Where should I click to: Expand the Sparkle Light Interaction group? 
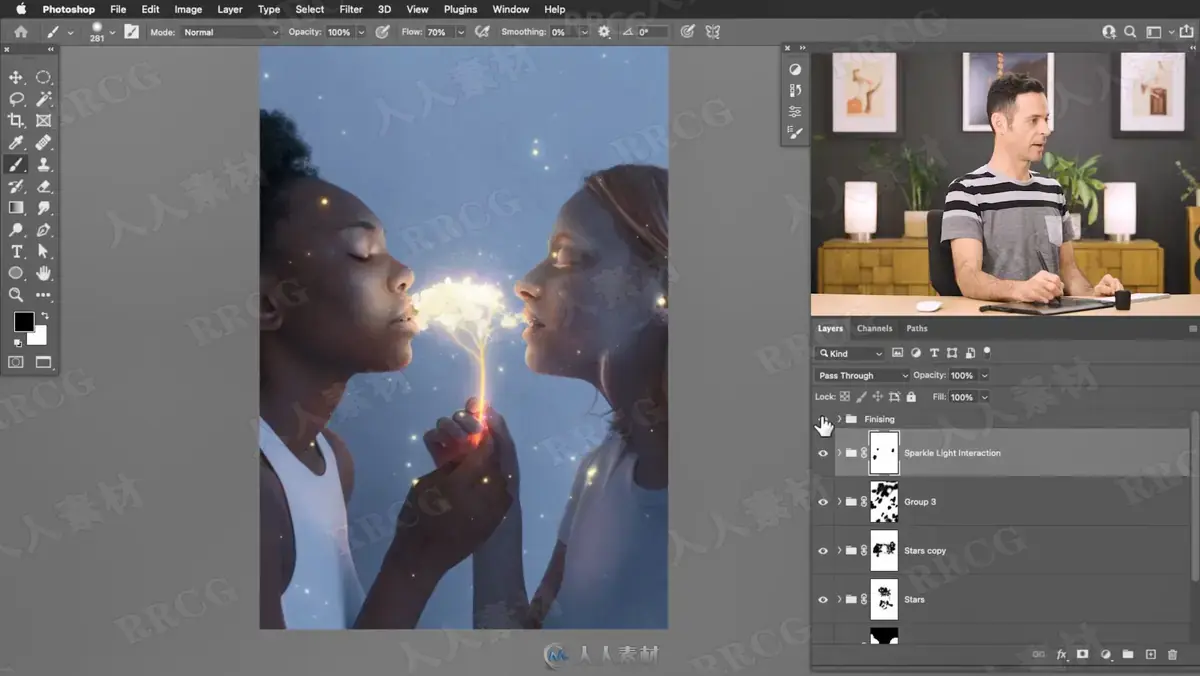pyautogui.click(x=839, y=453)
